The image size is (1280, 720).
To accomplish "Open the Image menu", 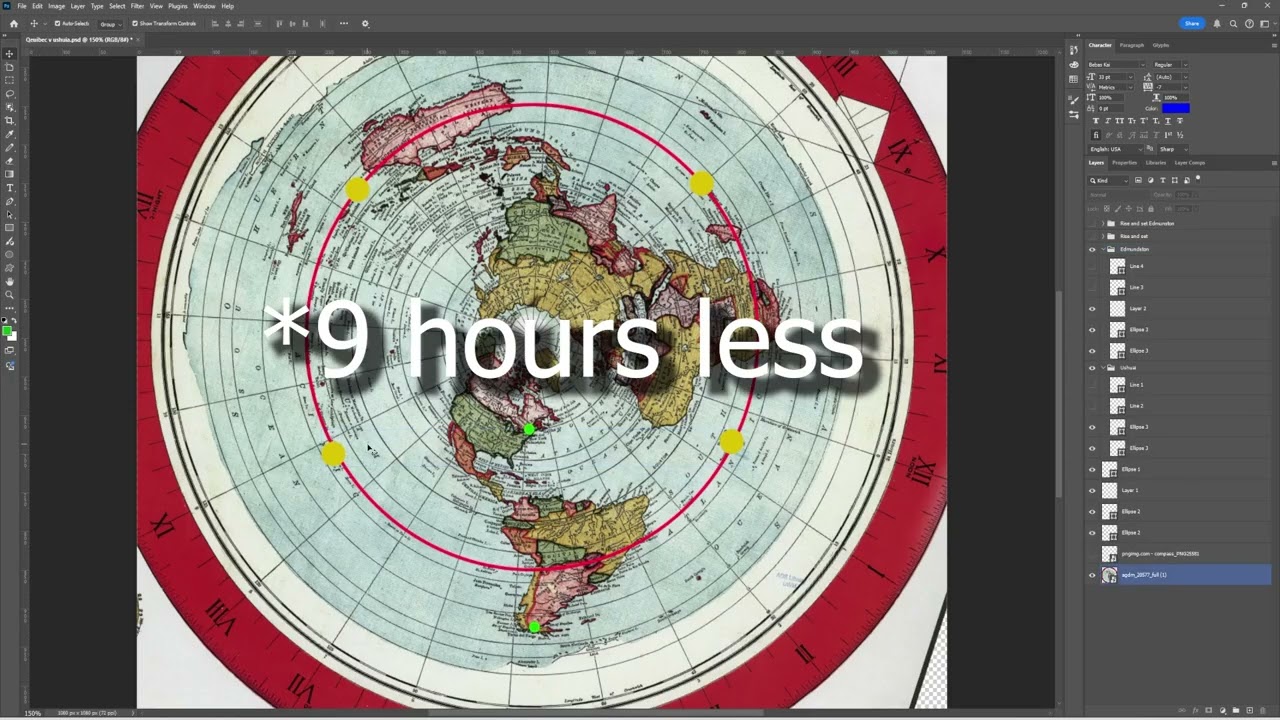I will tap(57, 6).
